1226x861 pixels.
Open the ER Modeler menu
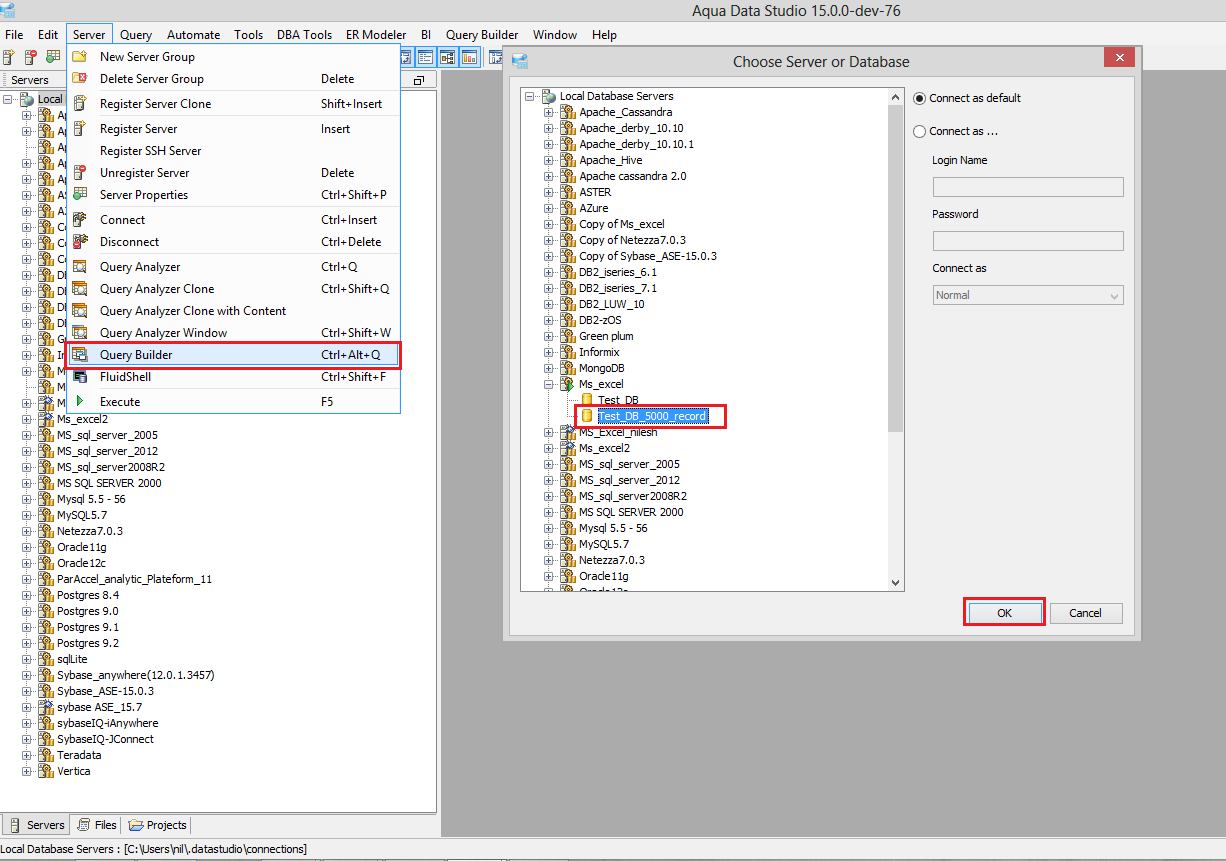376,34
